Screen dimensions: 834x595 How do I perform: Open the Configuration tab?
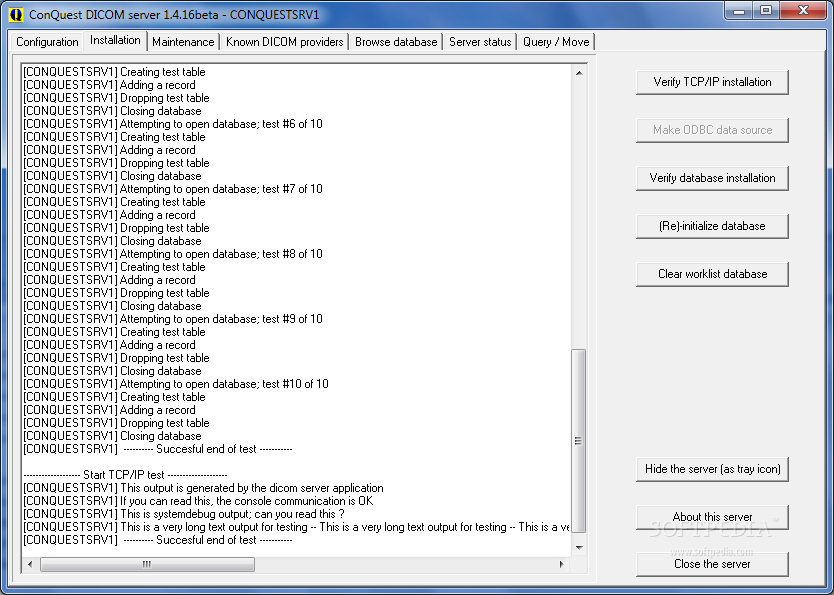pos(47,41)
